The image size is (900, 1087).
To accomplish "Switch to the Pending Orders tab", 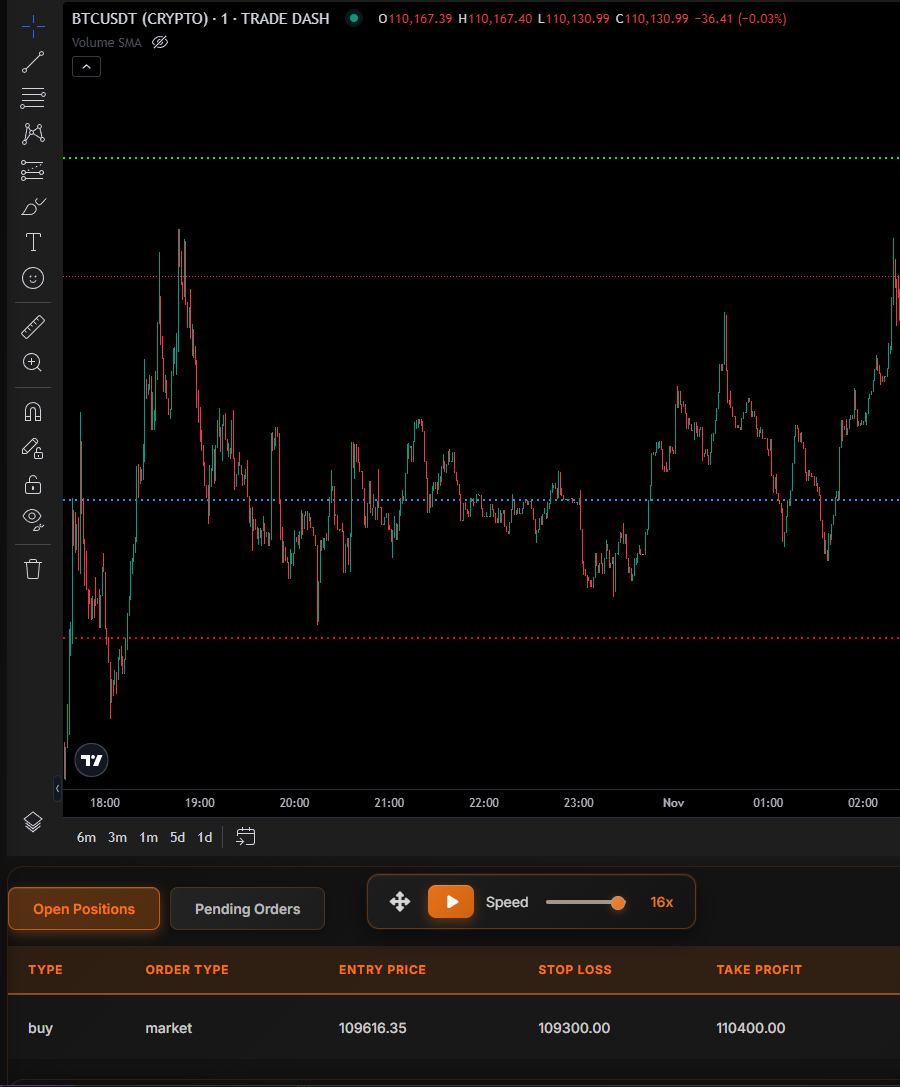I will [248, 909].
